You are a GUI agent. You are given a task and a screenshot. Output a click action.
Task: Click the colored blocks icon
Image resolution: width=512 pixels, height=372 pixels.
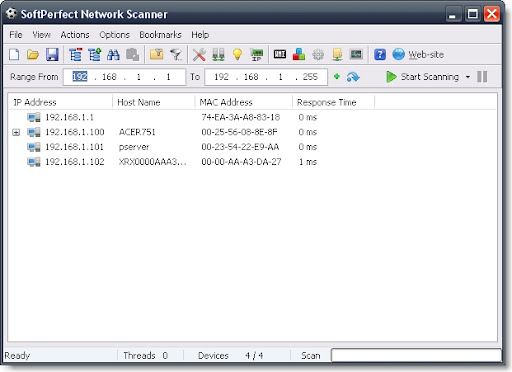[299, 54]
